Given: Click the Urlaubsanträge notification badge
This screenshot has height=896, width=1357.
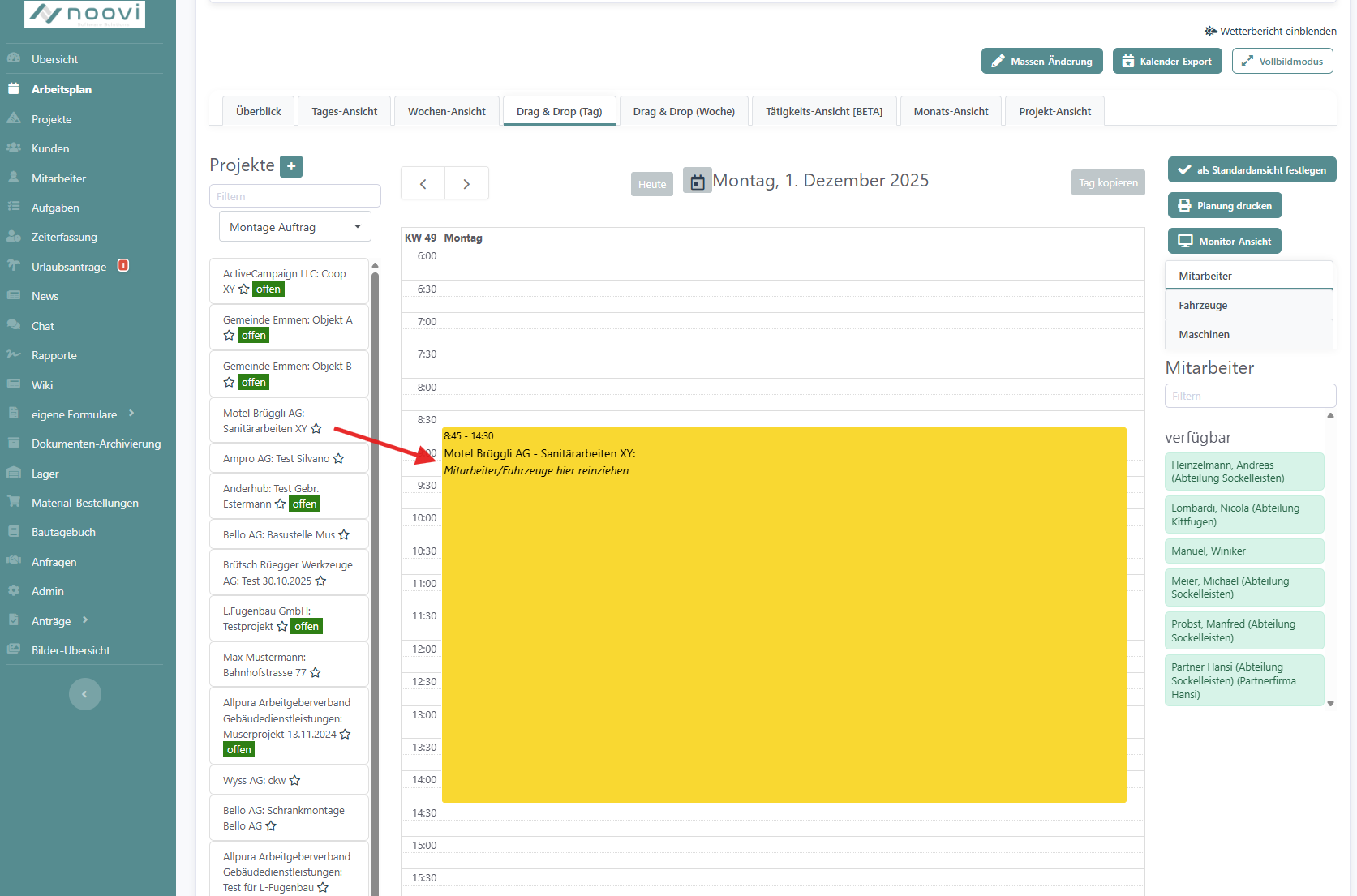Looking at the screenshot, I should 123,265.
